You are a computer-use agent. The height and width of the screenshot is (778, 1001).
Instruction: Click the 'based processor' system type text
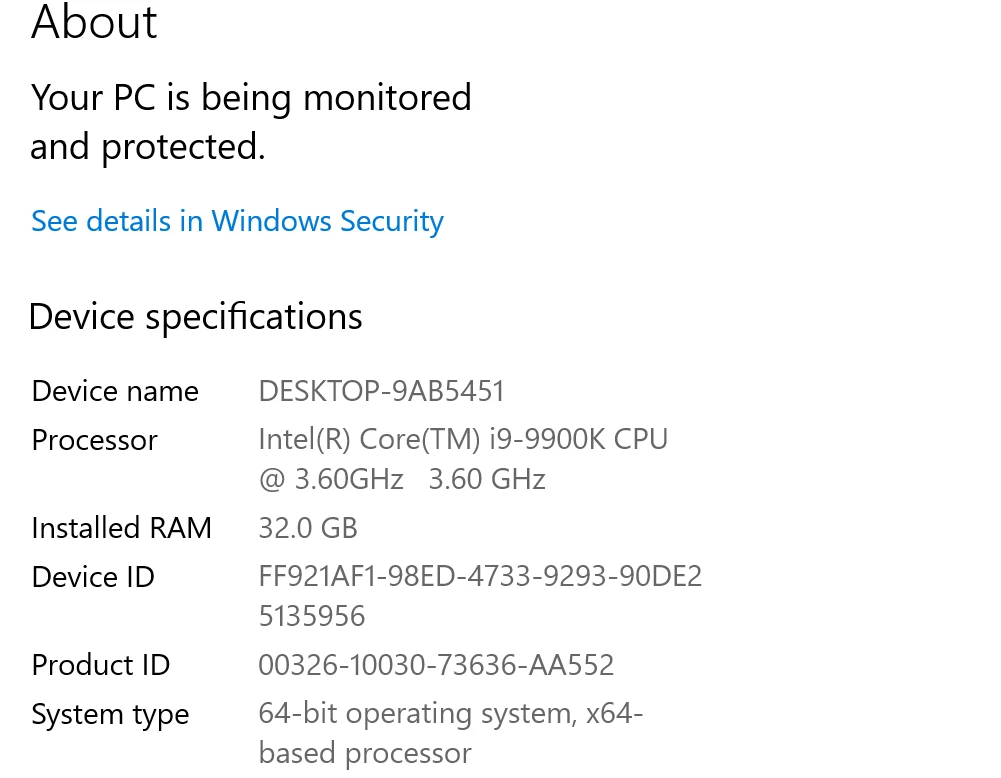[x=364, y=753]
